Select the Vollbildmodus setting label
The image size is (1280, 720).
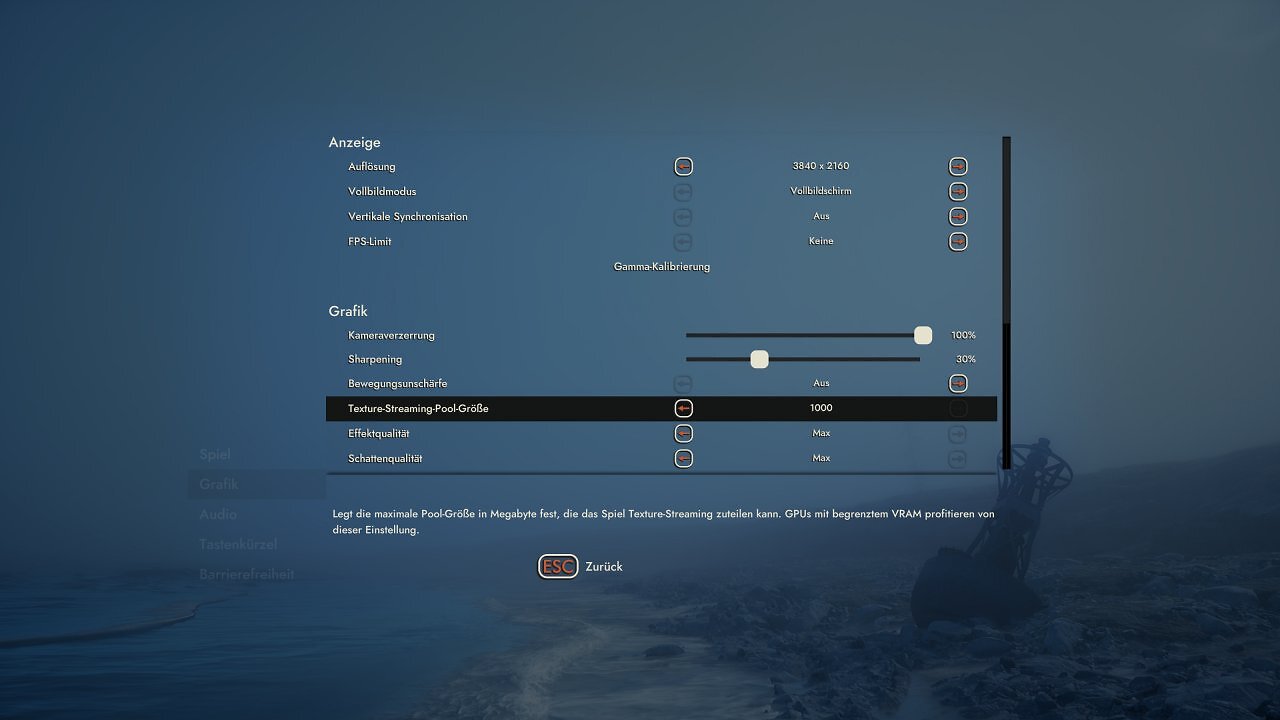coord(382,192)
